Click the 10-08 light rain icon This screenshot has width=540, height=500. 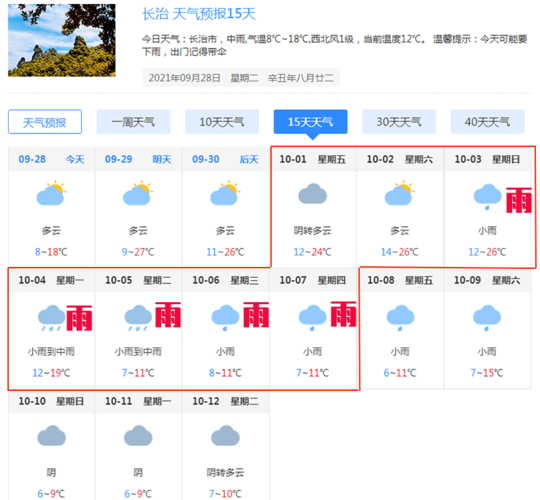pyautogui.click(x=400, y=318)
